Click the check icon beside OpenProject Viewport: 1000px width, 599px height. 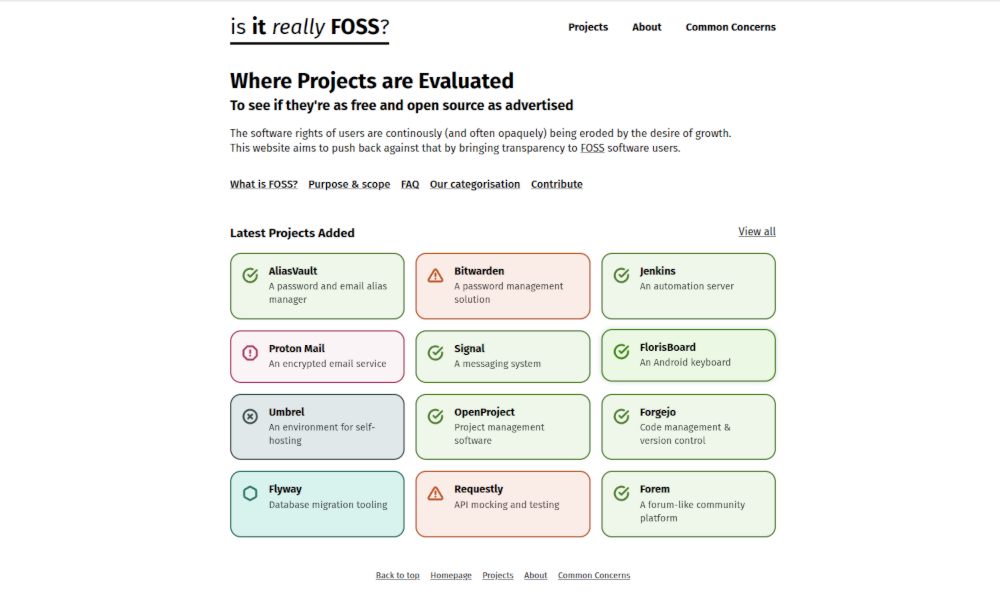(x=435, y=416)
